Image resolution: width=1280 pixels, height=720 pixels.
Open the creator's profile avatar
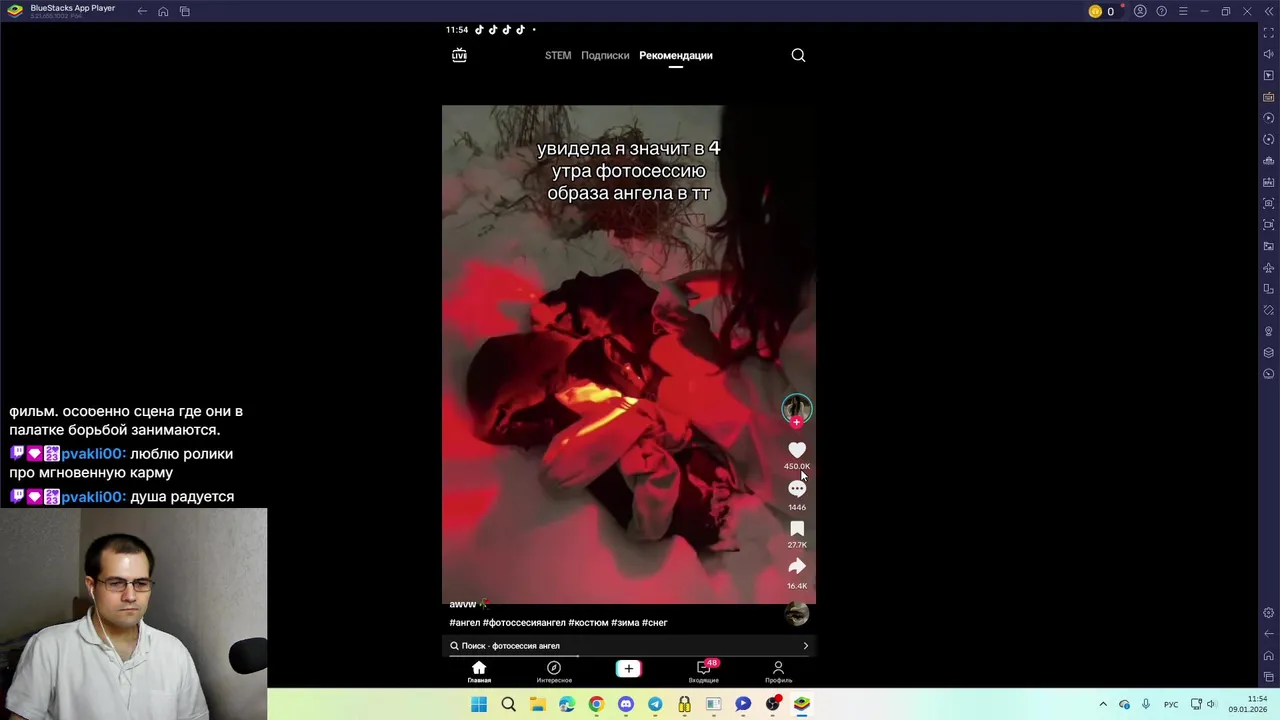[x=797, y=407]
